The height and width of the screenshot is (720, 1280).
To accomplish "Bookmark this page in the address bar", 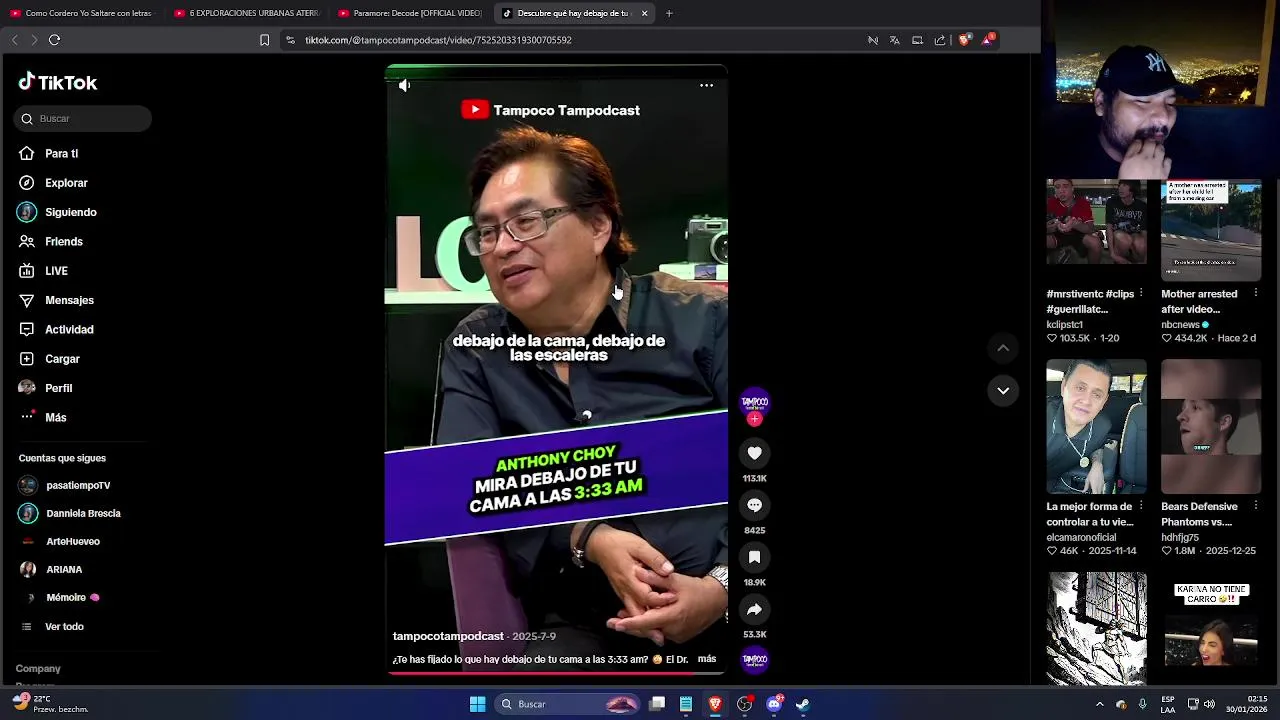I will (x=264, y=40).
